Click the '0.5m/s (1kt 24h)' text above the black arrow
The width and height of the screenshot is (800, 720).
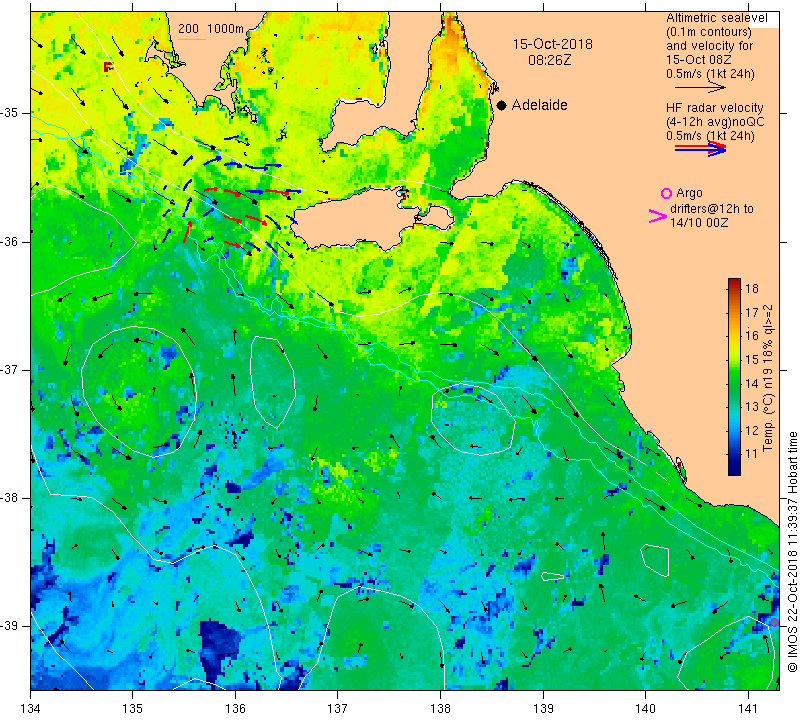click(x=710, y=74)
